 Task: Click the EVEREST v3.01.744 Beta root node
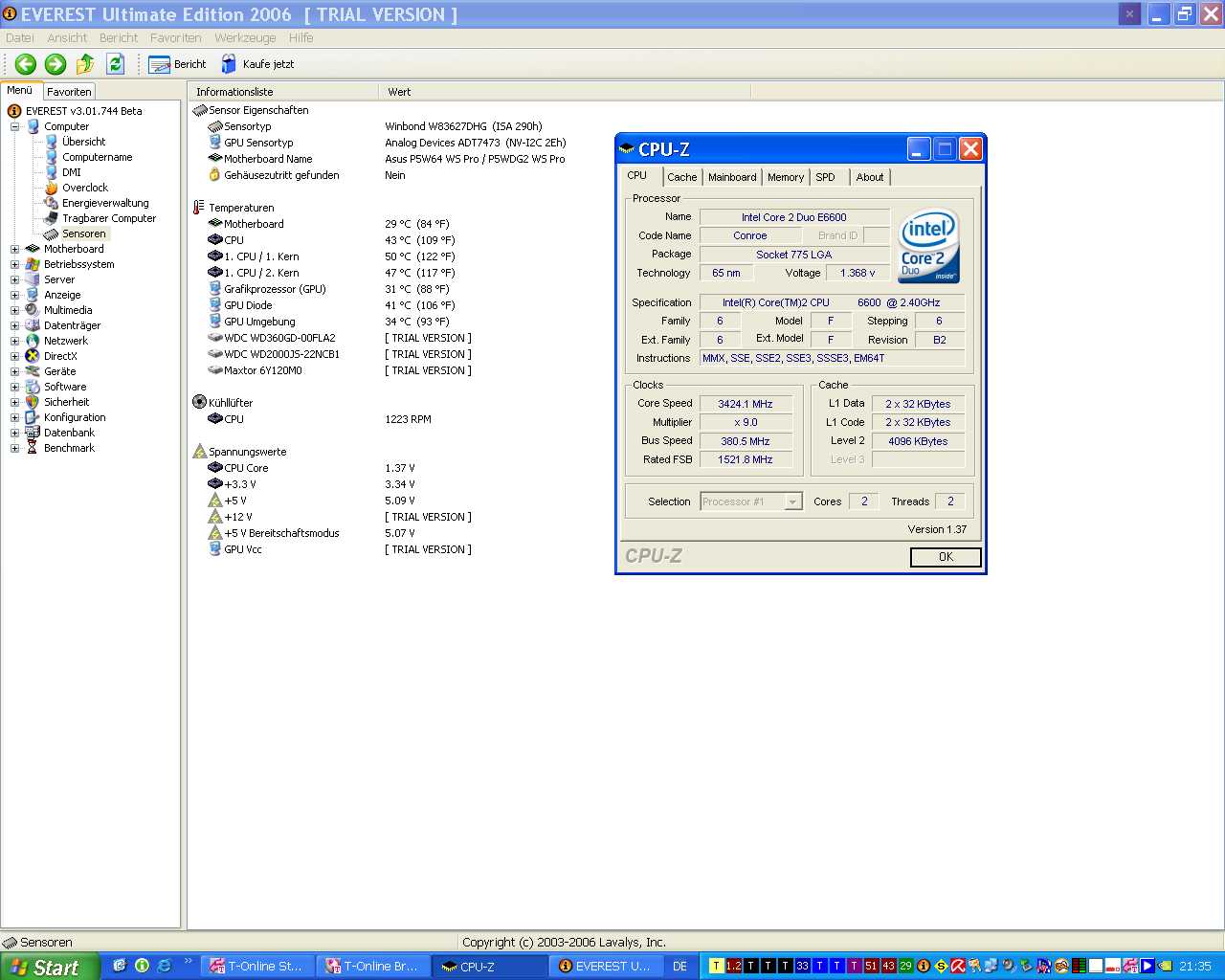(x=84, y=111)
